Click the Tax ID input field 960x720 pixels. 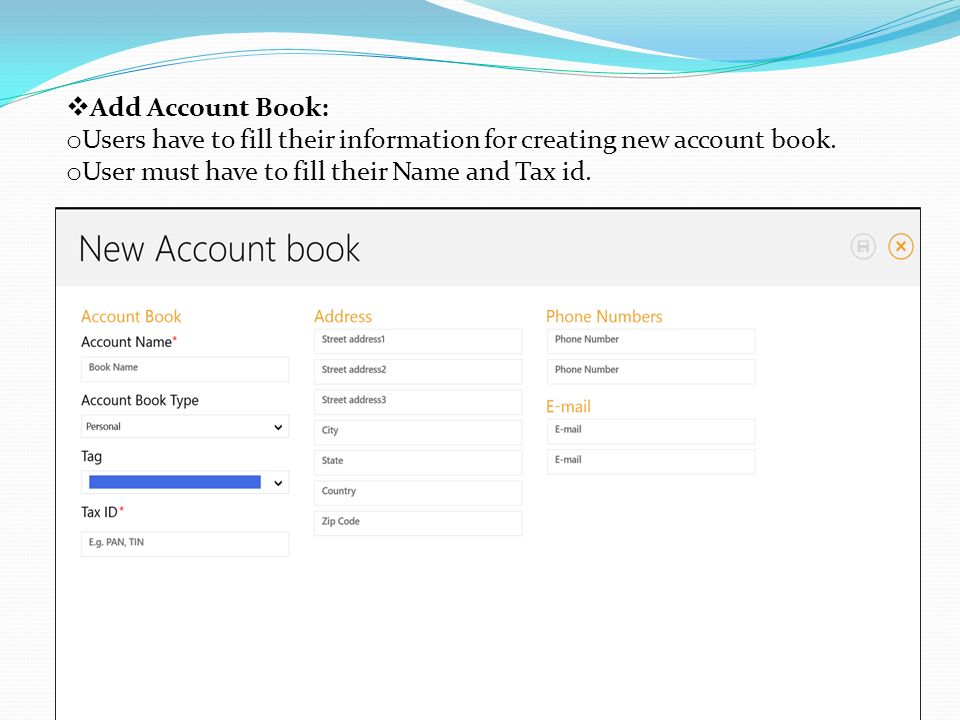(x=185, y=544)
